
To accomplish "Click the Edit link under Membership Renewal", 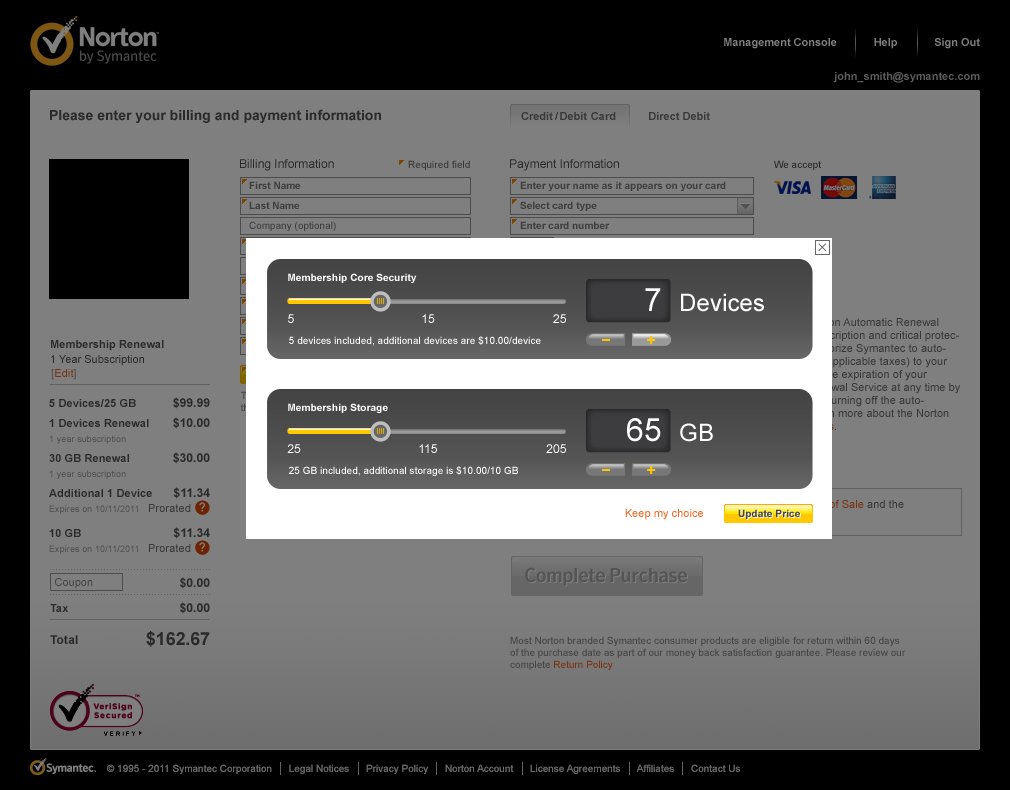I will click(x=64, y=374).
